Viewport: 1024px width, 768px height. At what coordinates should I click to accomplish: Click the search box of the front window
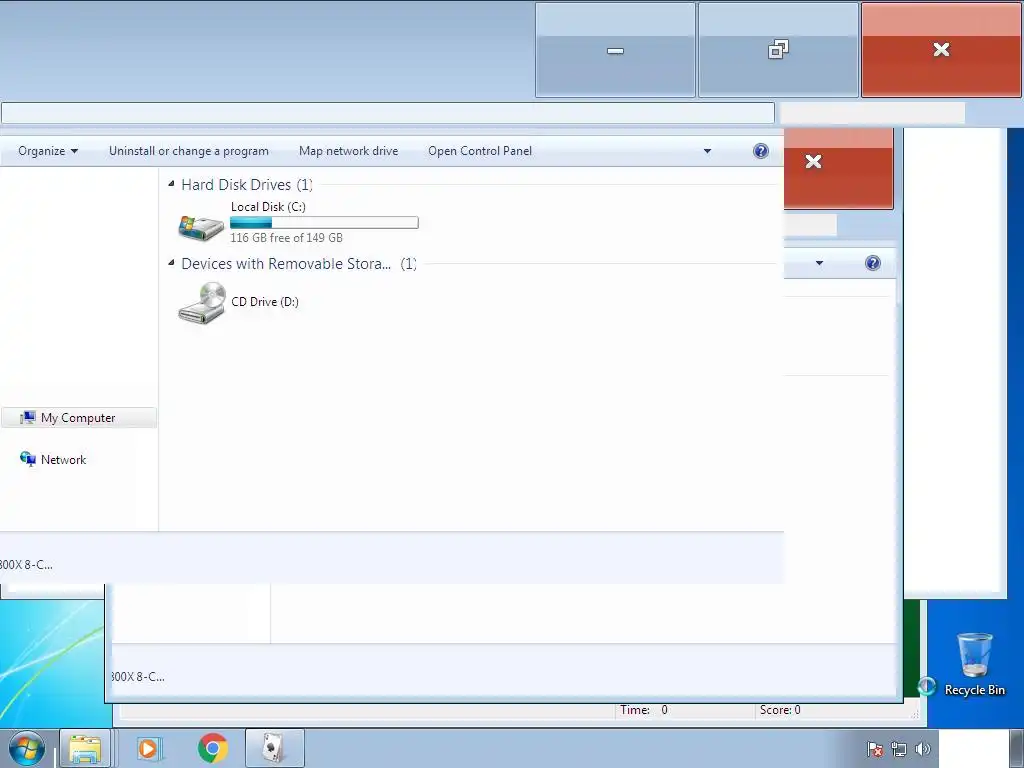[x=872, y=113]
